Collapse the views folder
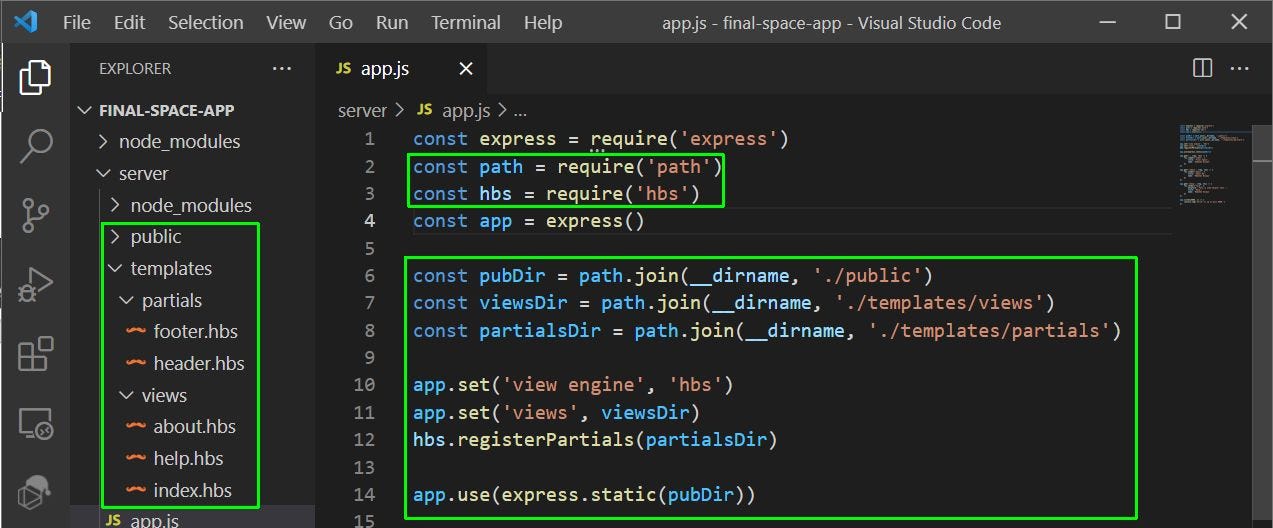The image size is (1273, 528). click(164, 395)
